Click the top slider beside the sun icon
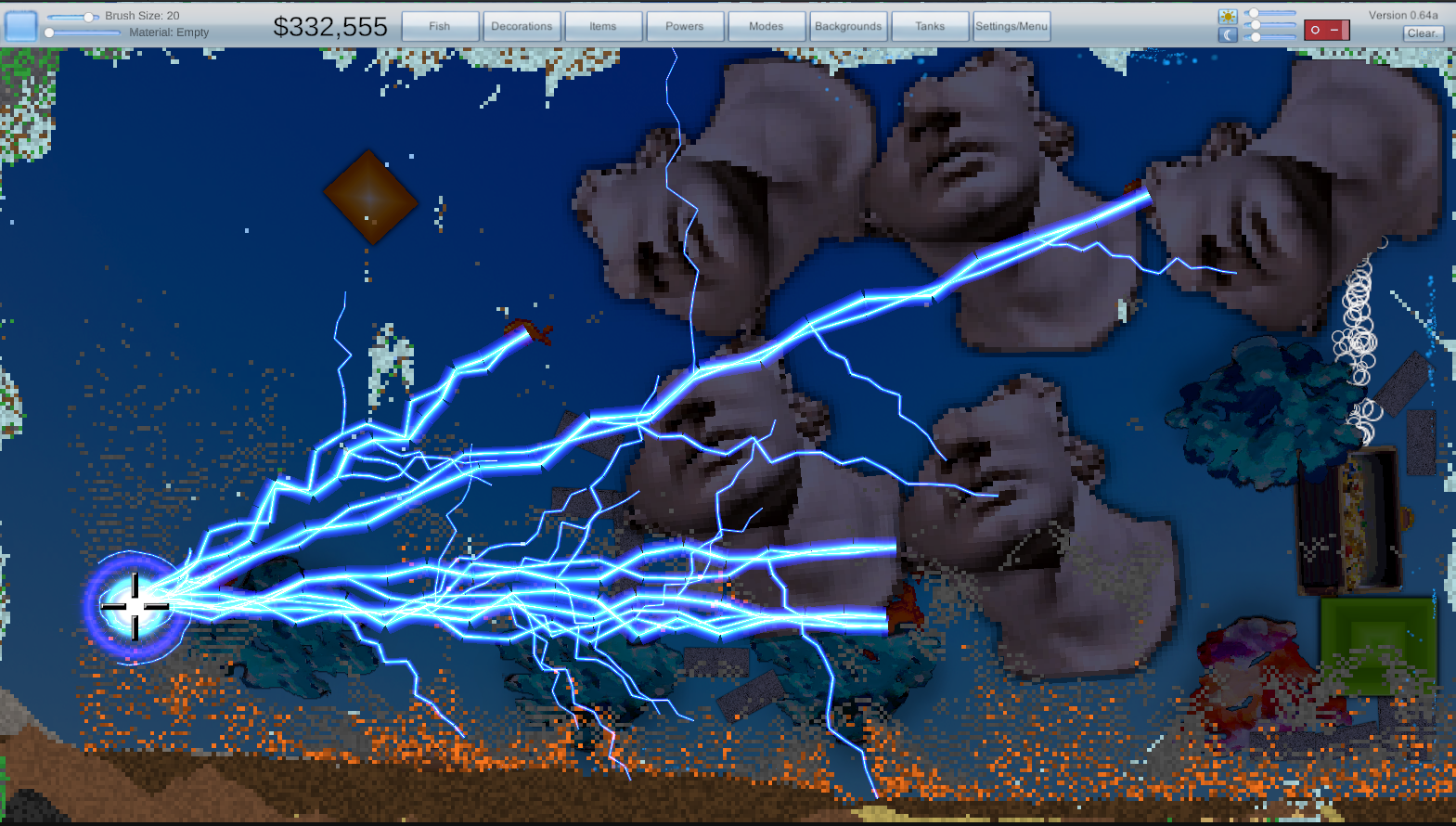Screen dimensions: 1456x826 (x=1269, y=13)
